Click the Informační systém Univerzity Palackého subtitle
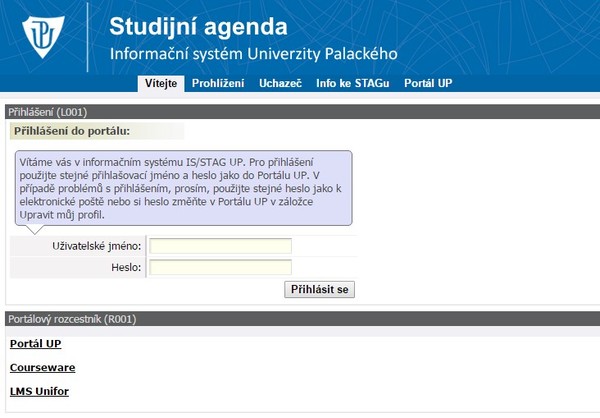 pyautogui.click(x=253, y=53)
